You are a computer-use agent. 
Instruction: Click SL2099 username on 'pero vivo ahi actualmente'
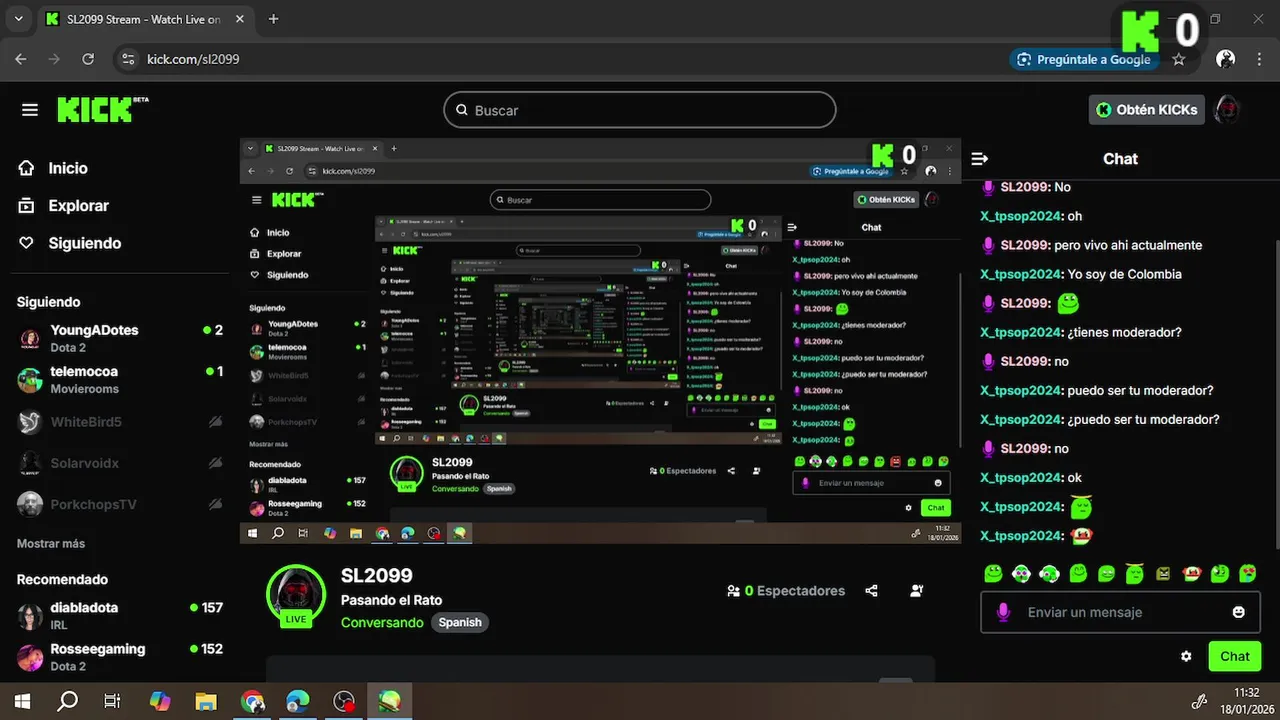point(1025,245)
